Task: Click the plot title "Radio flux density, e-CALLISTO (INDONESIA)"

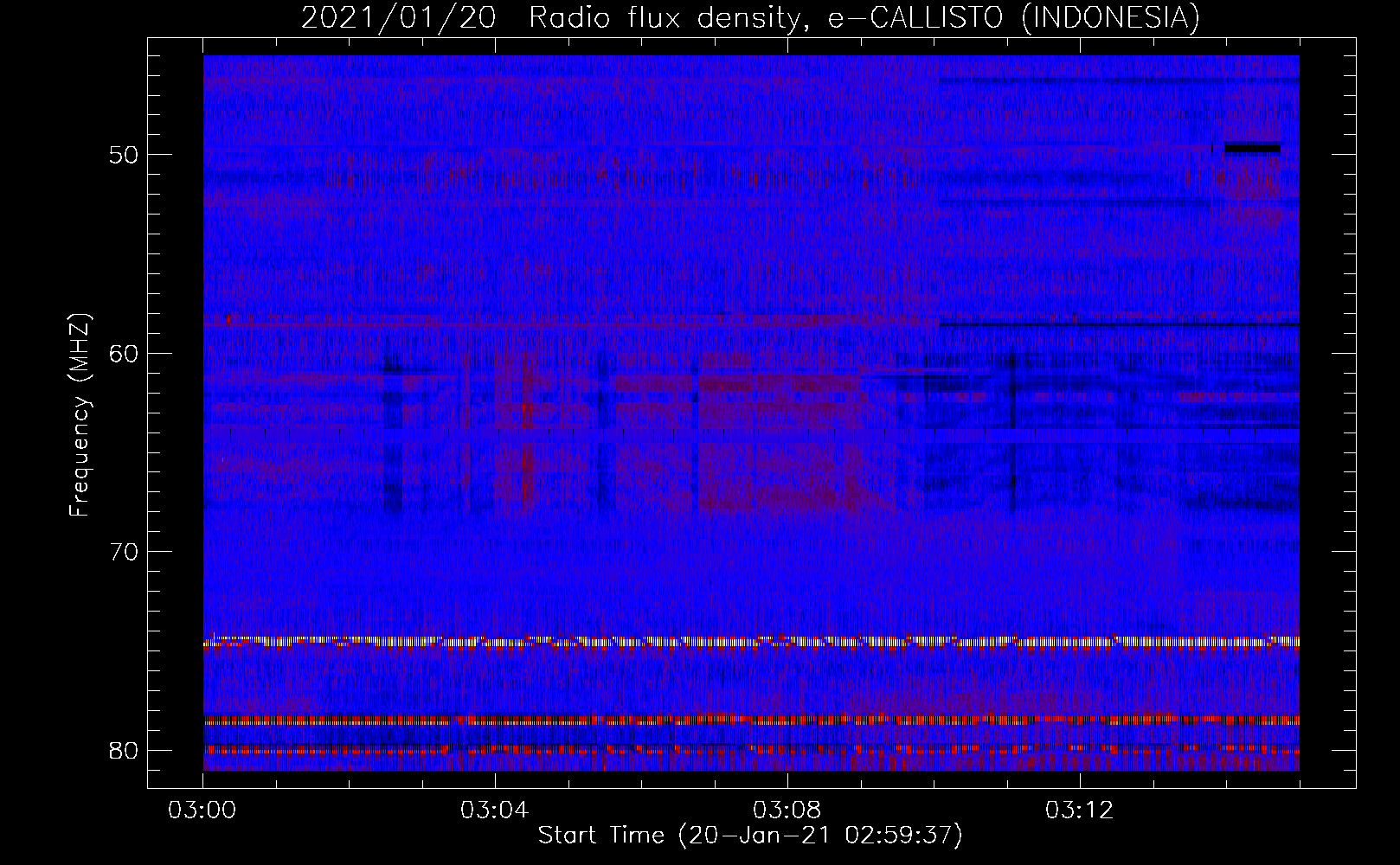Action: (864, 17)
